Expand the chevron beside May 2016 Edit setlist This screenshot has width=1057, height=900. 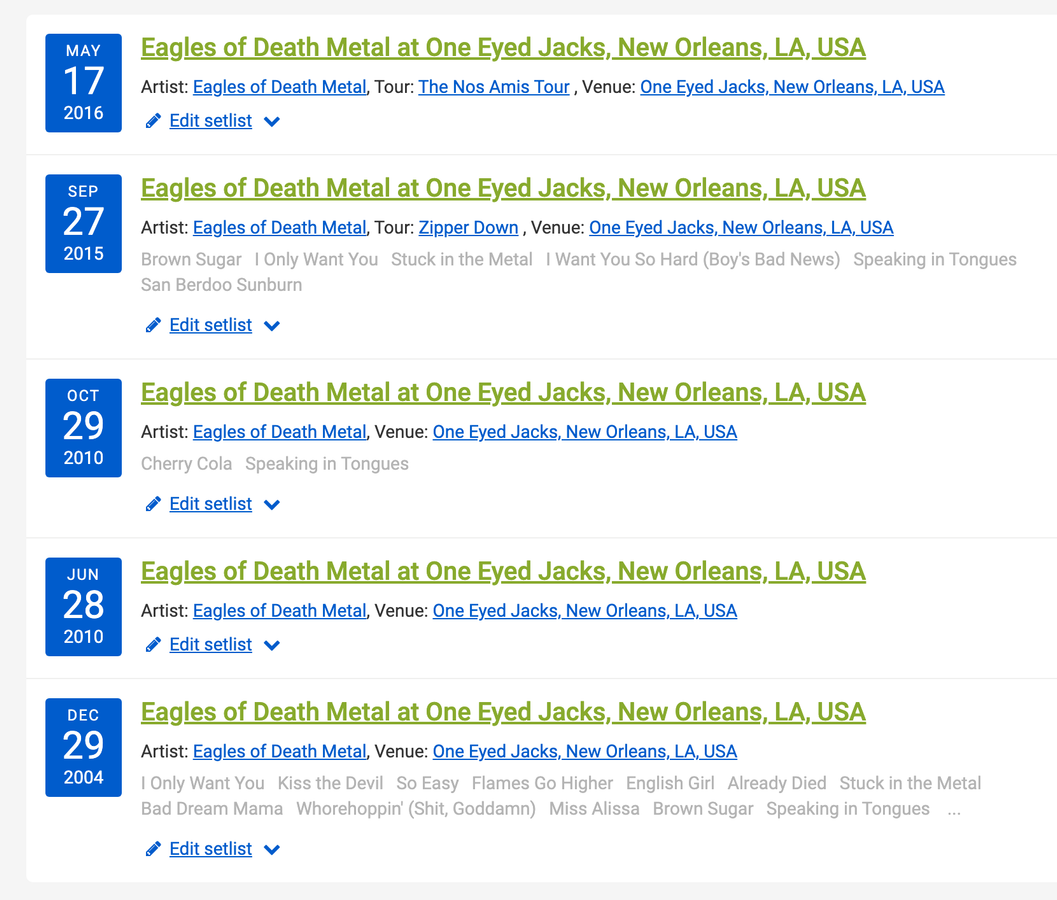click(x=272, y=122)
